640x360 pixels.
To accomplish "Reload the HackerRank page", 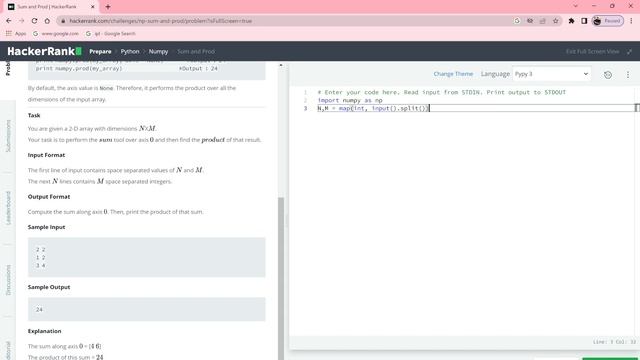I will pos(34,21).
